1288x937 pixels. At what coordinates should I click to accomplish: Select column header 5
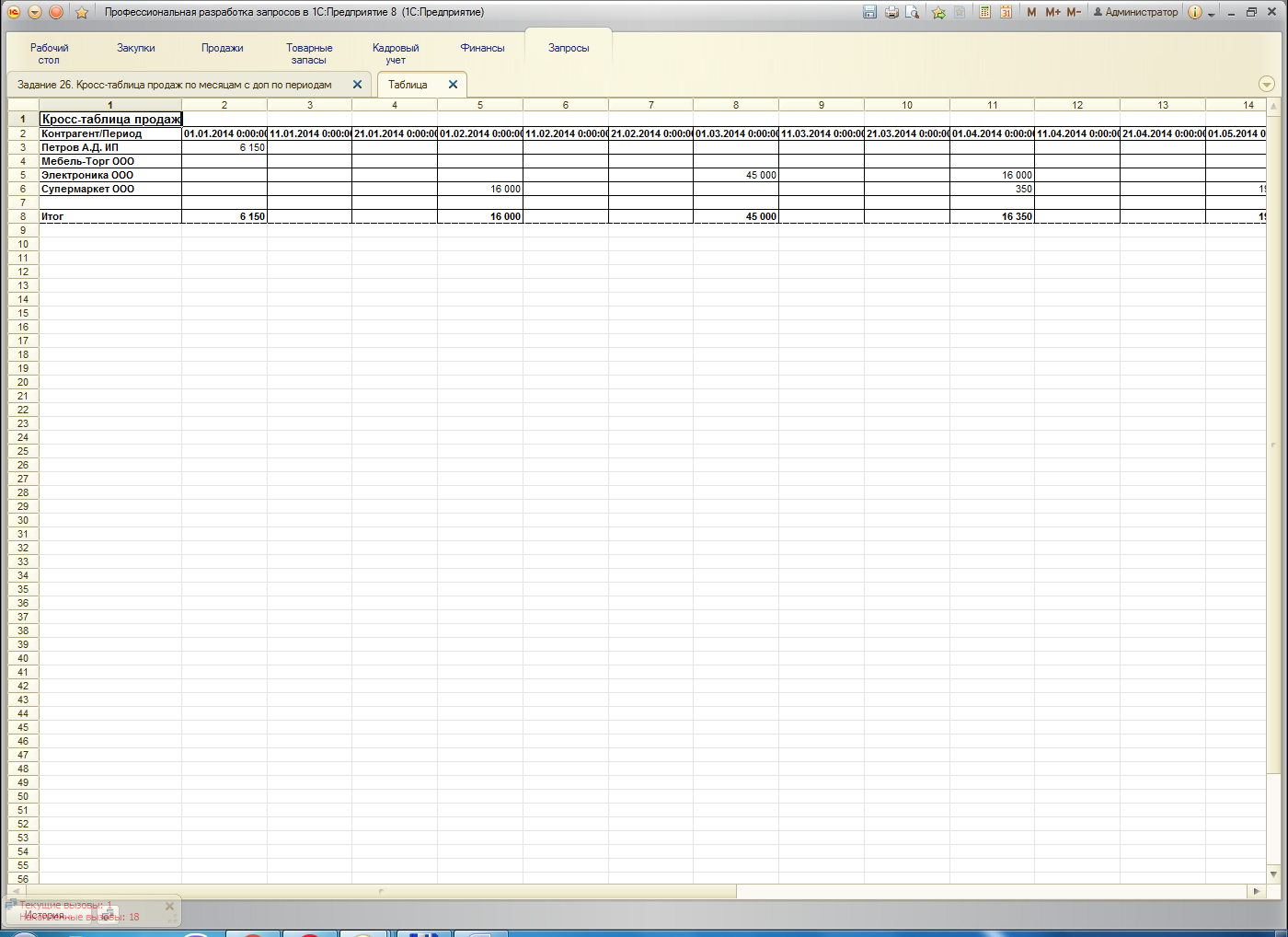(x=480, y=105)
